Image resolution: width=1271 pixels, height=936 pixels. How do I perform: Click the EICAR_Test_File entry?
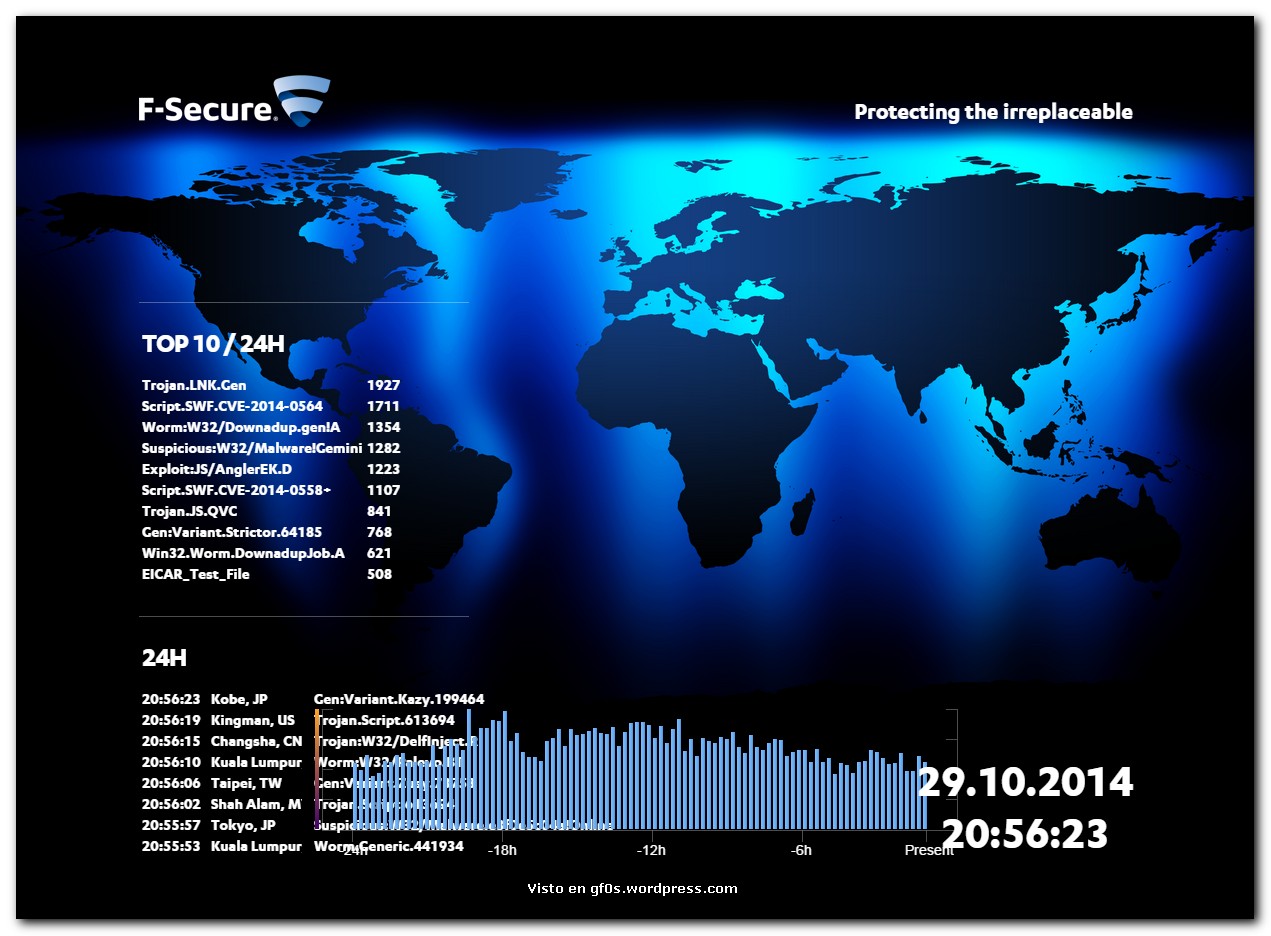(x=196, y=574)
